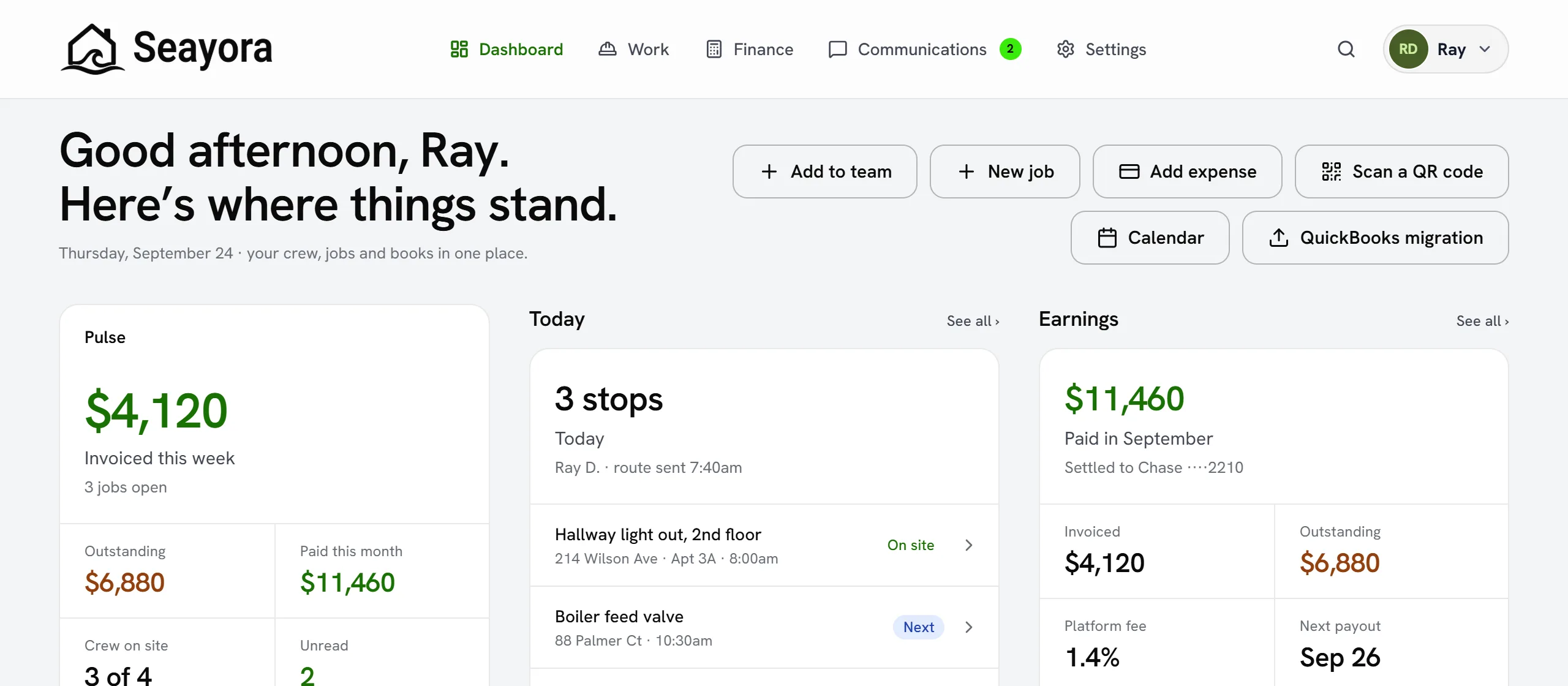This screenshot has width=1568, height=686.
Task: Click the Boiler feed valve title
Action: (x=619, y=617)
